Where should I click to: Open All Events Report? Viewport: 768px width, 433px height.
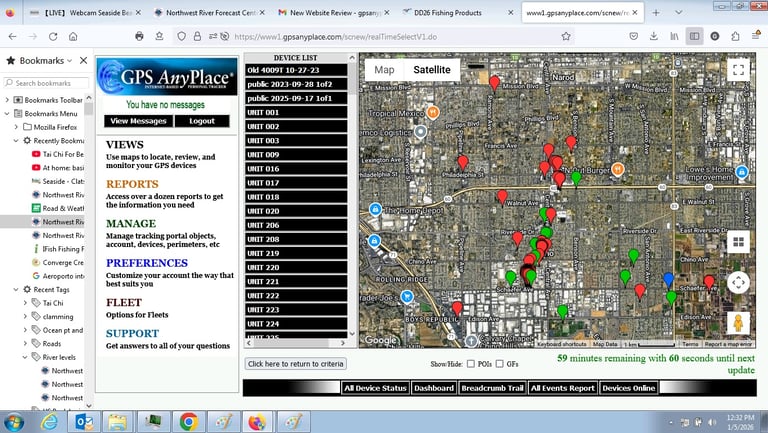pyautogui.click(x=563, y=388)
